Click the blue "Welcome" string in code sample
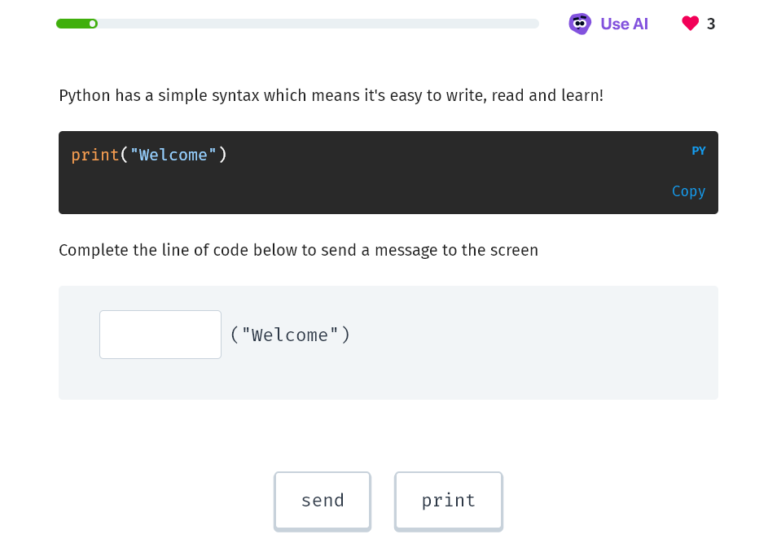Viewport: 768px width, 552px height. tap(173, 155)
